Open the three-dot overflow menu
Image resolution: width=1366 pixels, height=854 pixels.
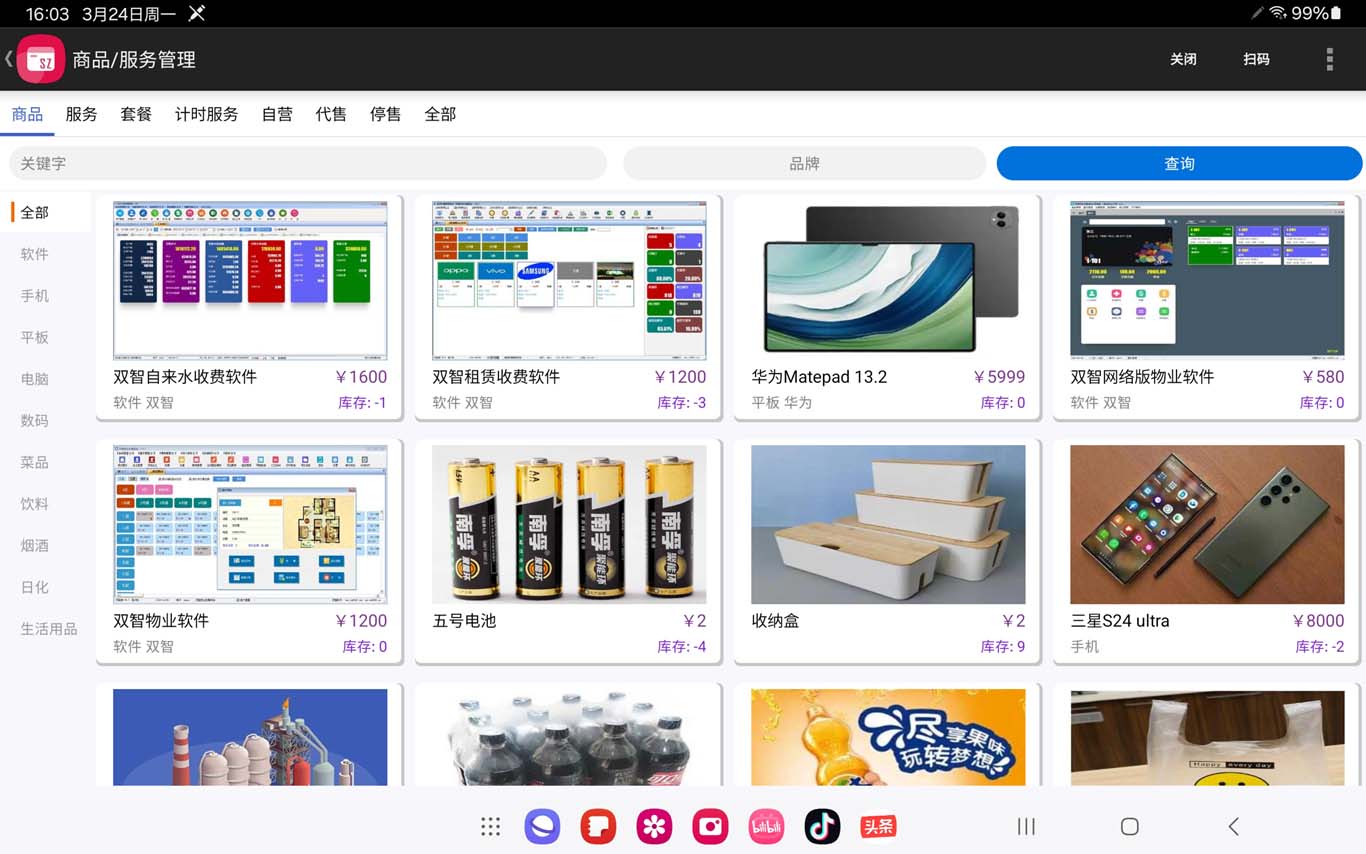point(1329,59)
